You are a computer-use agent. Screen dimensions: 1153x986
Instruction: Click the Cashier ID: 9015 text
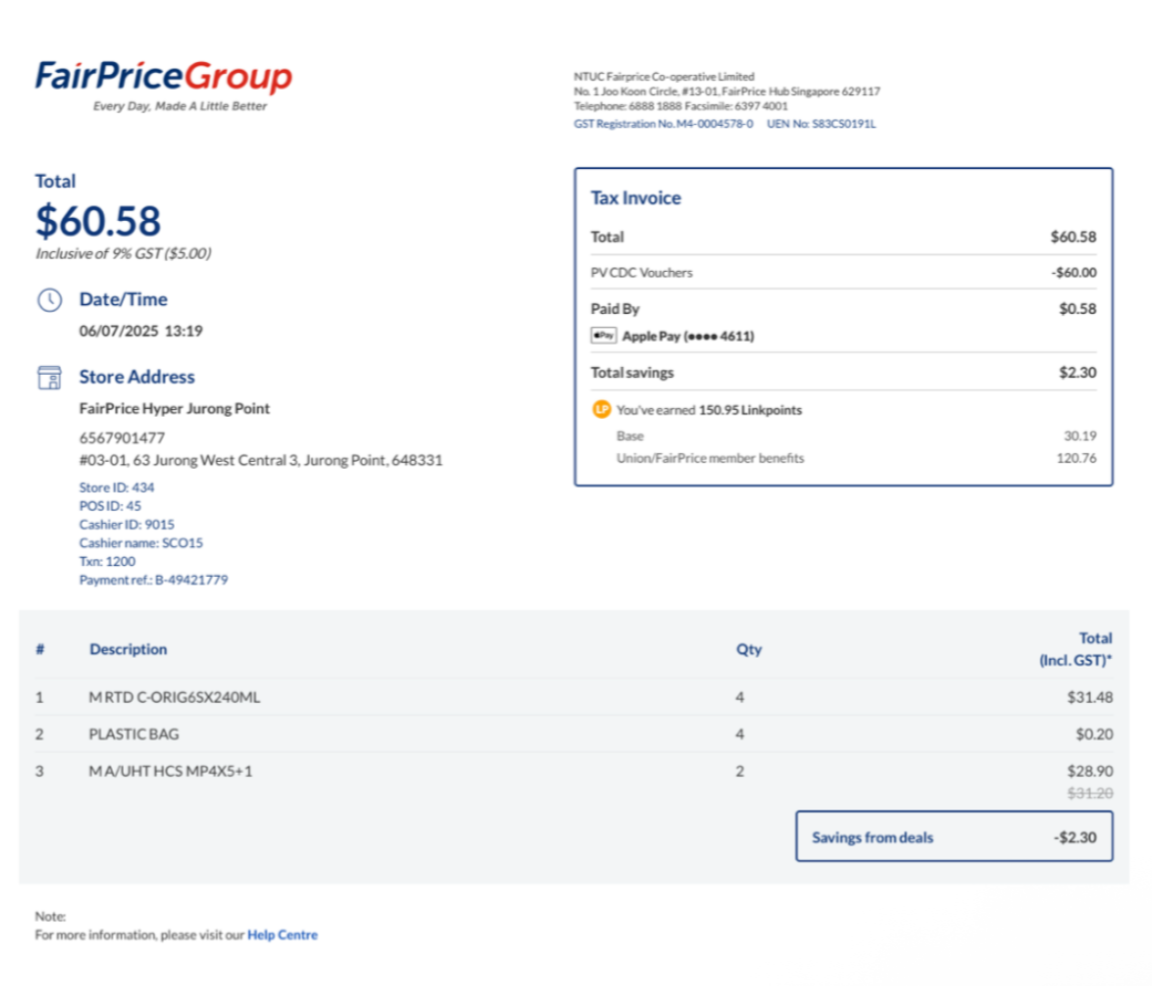point(127,524)
